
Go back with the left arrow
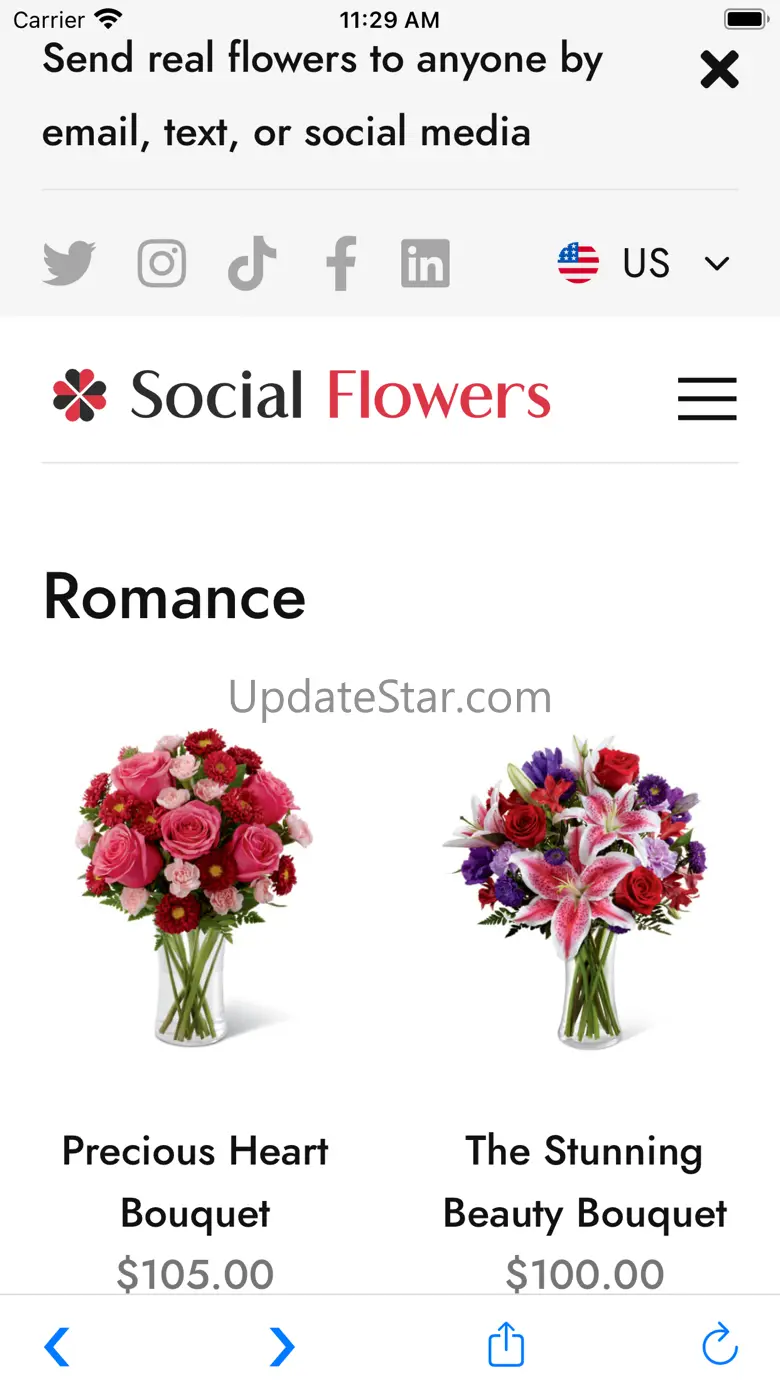(57, 1346)
